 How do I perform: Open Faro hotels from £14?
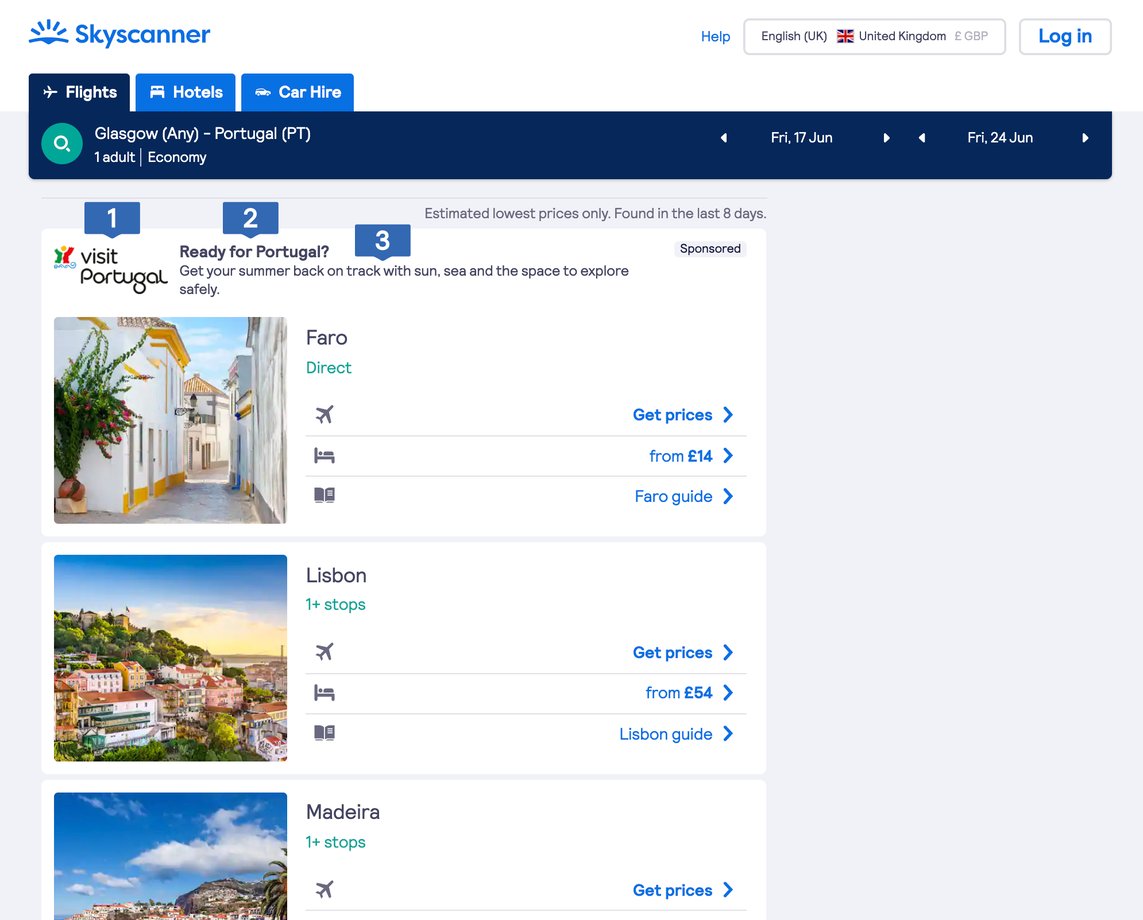681,456
